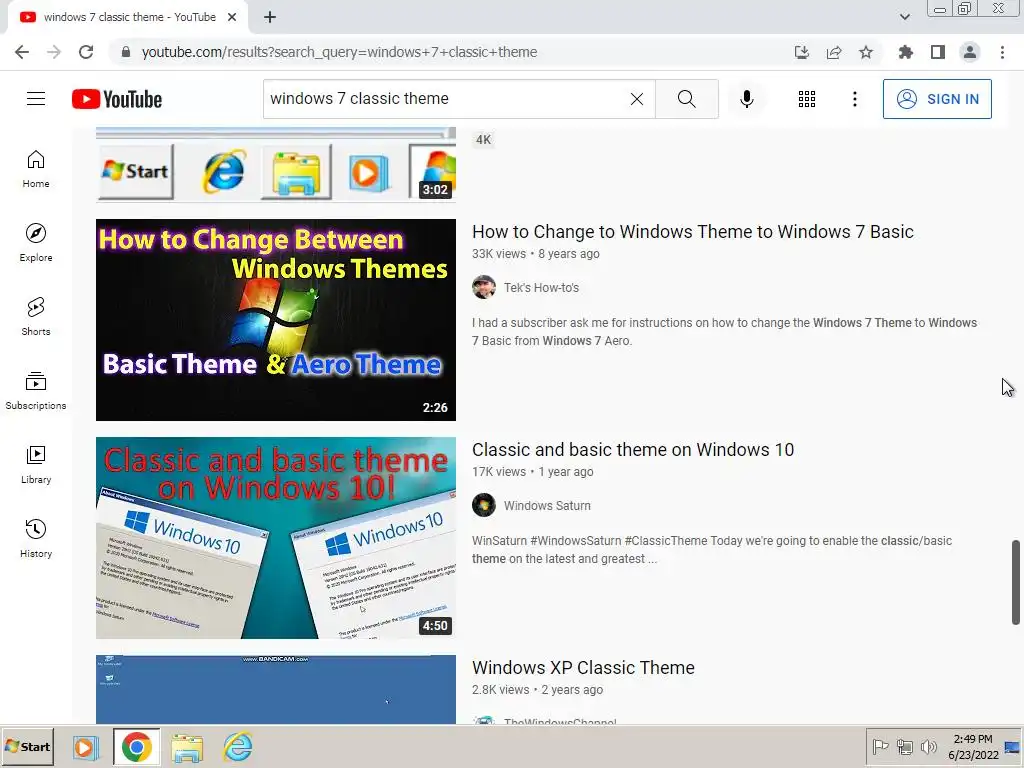Open Home in the sidebar
The width and height of the screenshot is (1024, 768).
pos(36,169)
